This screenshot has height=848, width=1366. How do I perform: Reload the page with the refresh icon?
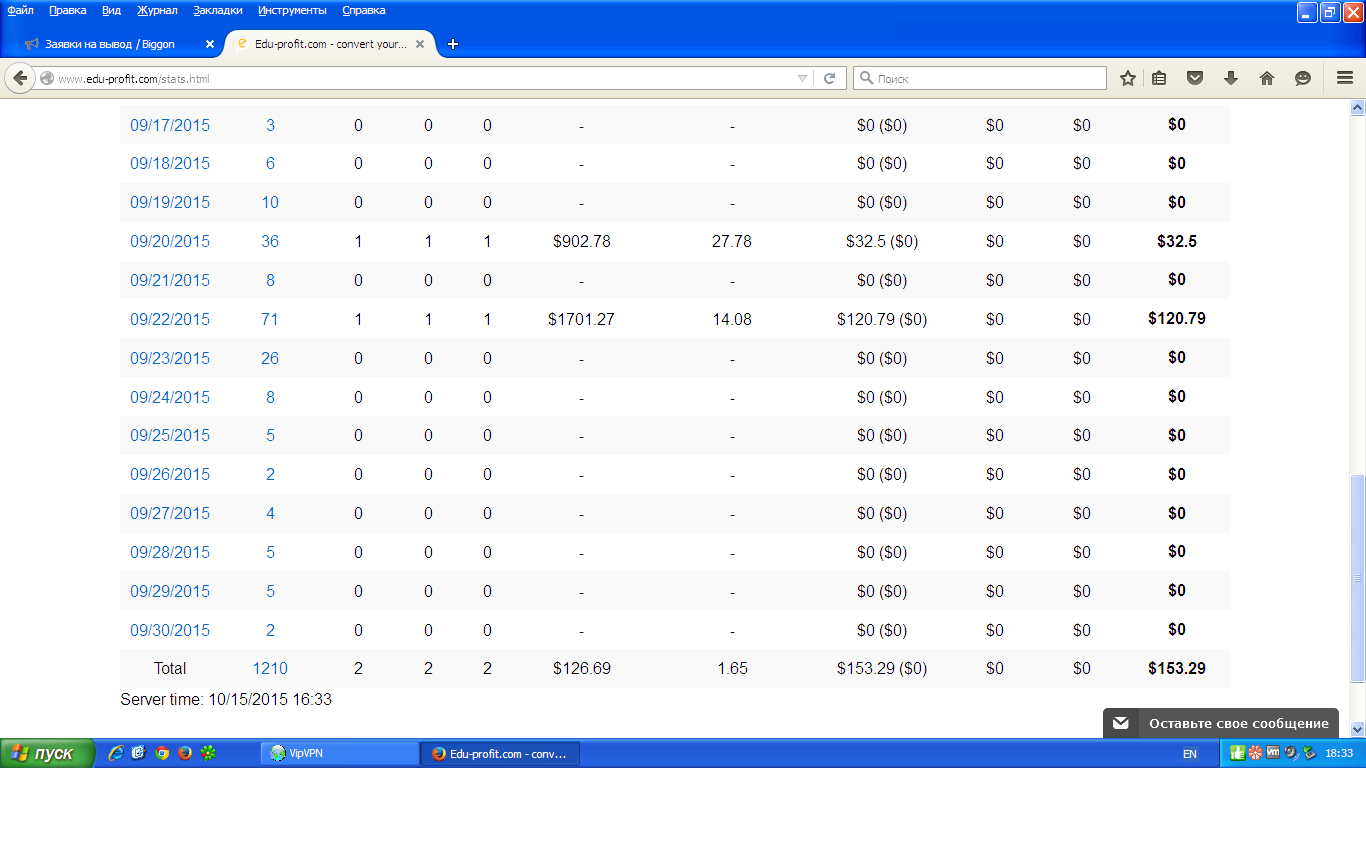(829, 78)
